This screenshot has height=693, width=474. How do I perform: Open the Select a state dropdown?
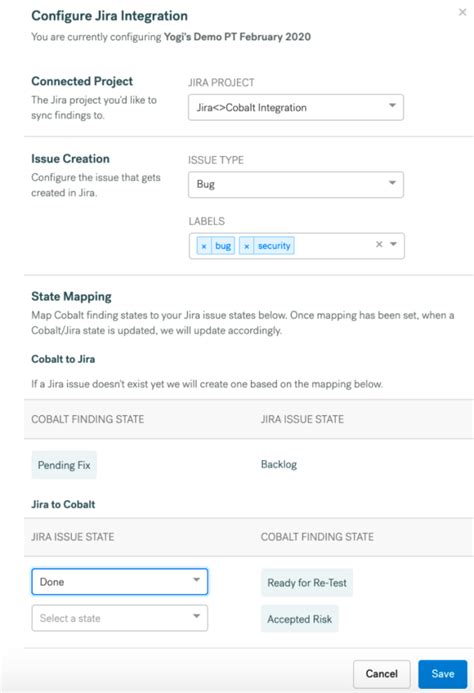pyautogui.click(x=120, y=618)
